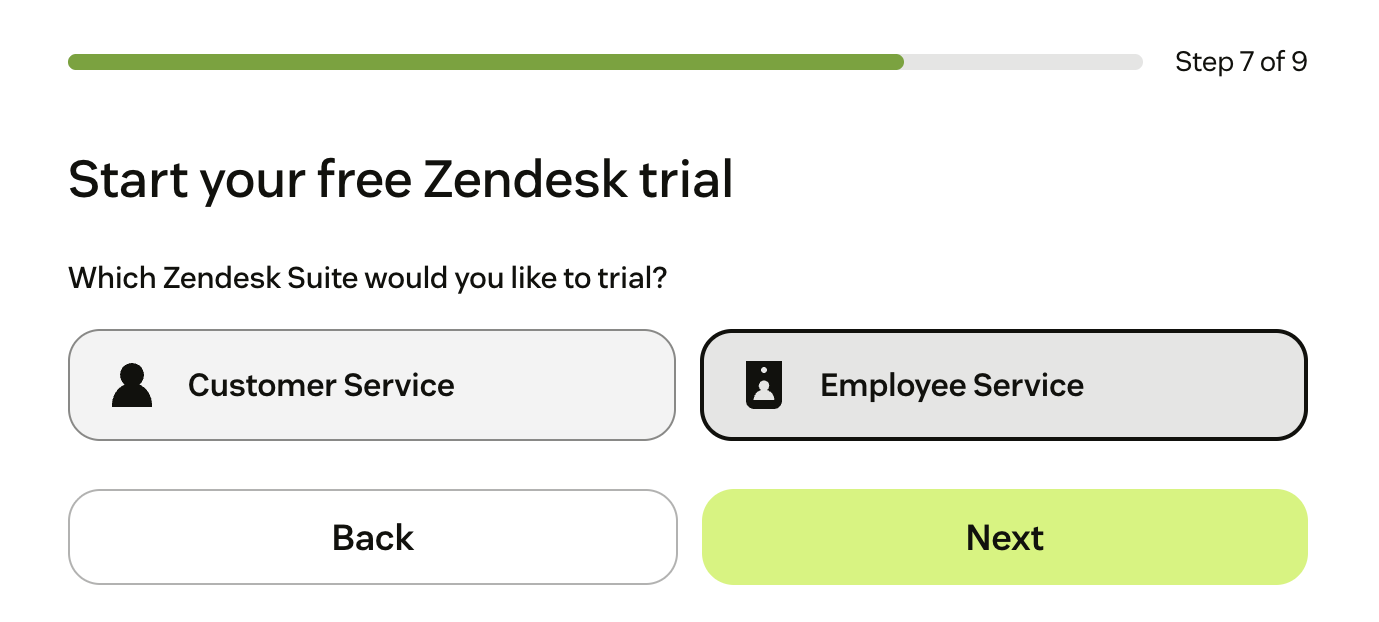Go back with the Back button
The width and height of the screenshot is (1379, 622).
pyautogui.click(x=372, y=537)
